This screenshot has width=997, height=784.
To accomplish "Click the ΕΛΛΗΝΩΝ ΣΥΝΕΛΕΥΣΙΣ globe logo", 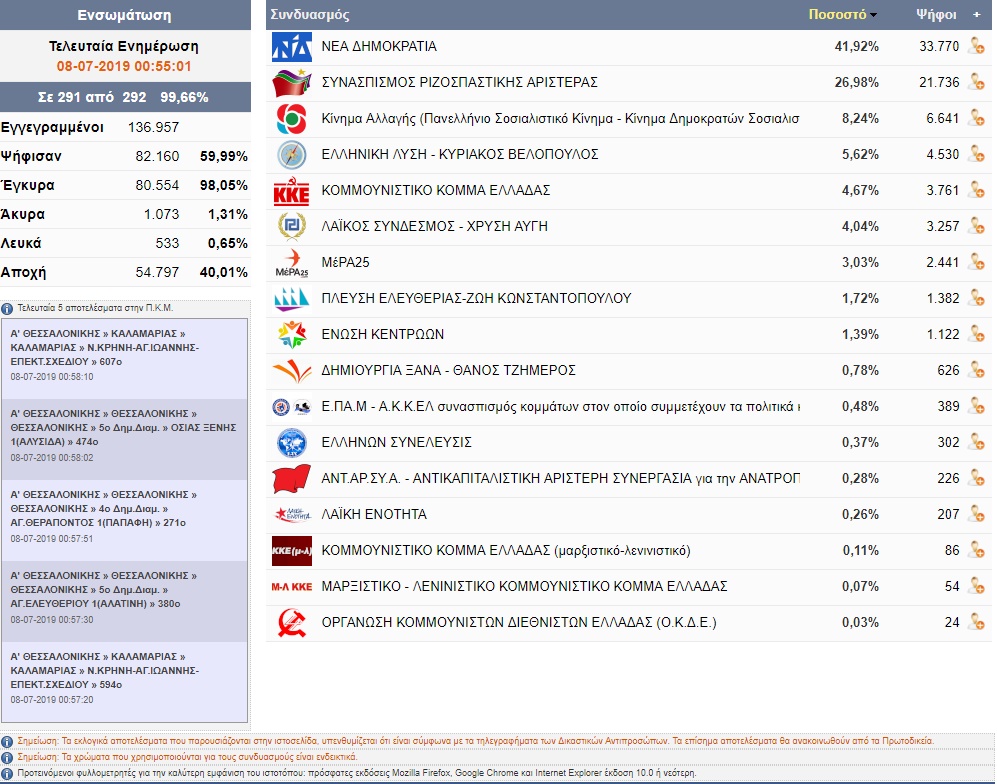I will click(x=292, y=443).
